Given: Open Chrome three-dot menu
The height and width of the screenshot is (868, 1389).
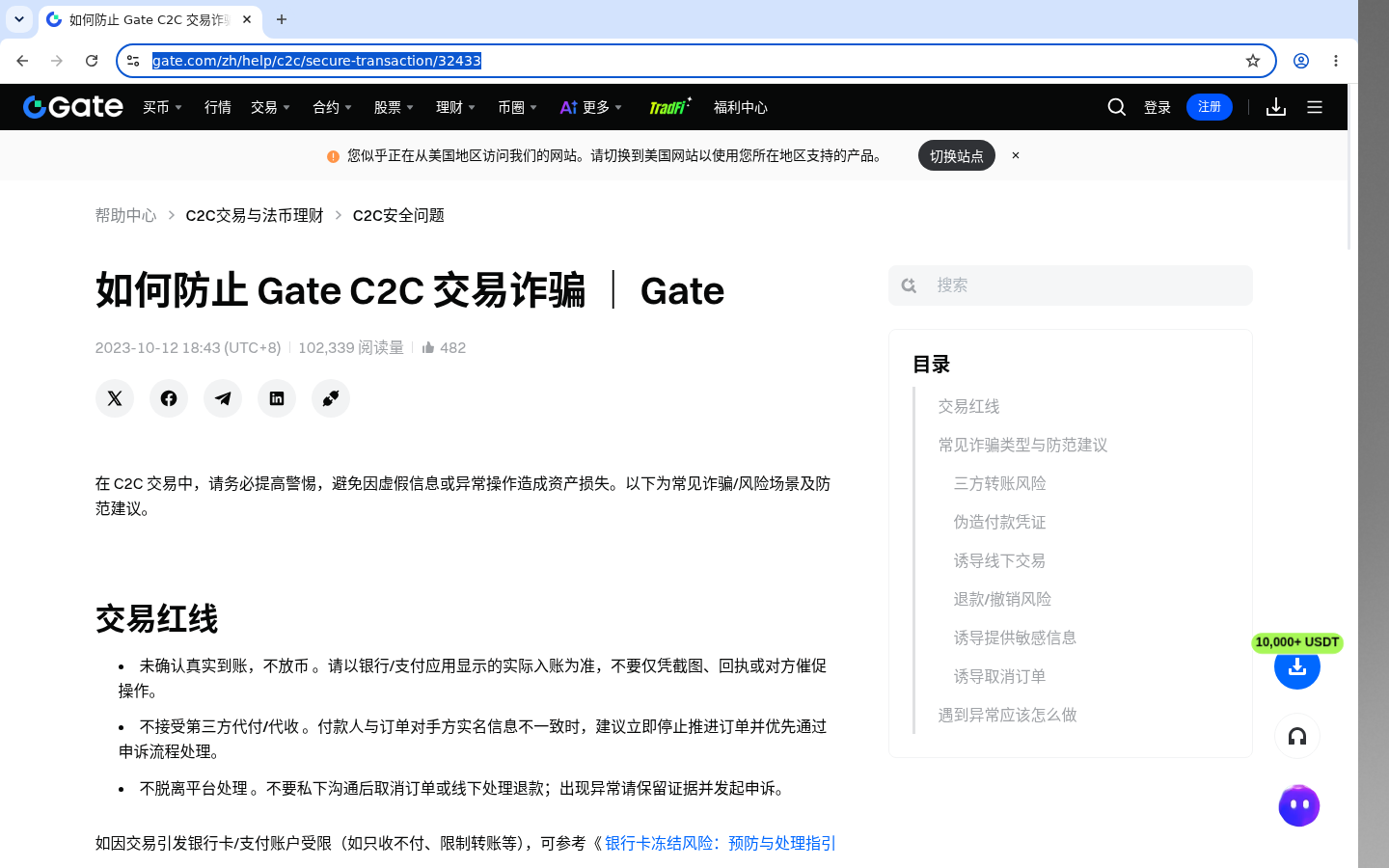Looking at the screenshot, I should coord(1336,61).
